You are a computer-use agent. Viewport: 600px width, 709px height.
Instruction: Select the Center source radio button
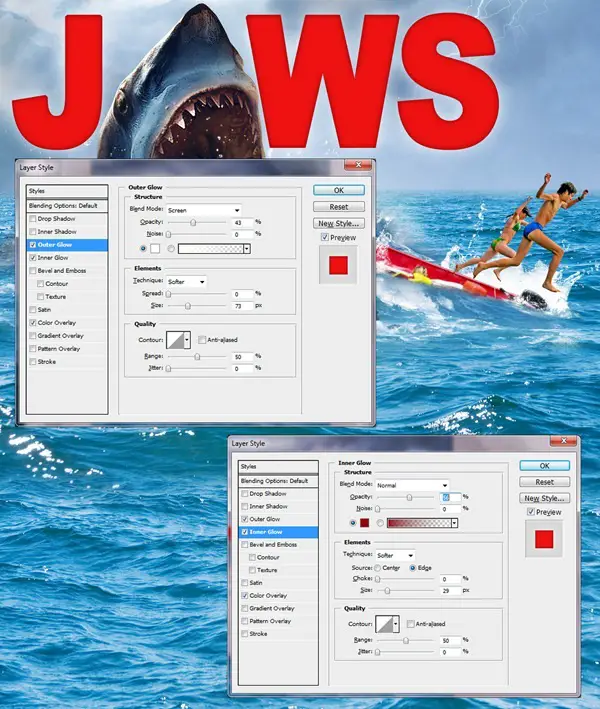[x=379, y=567]
